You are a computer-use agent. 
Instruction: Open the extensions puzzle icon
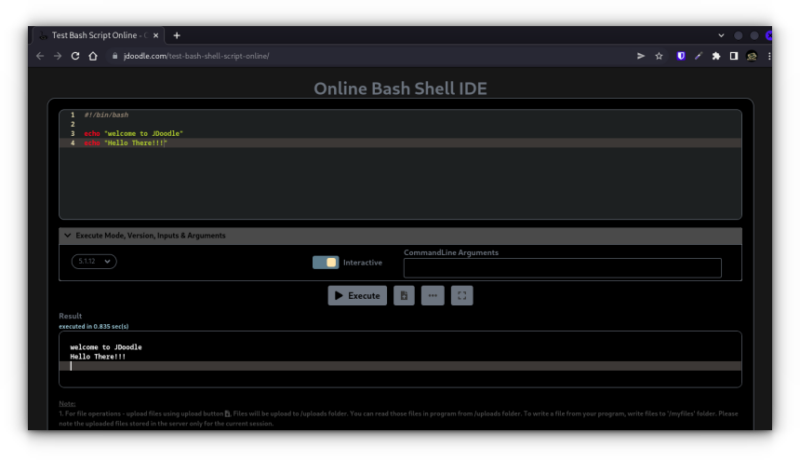[716, 56]
